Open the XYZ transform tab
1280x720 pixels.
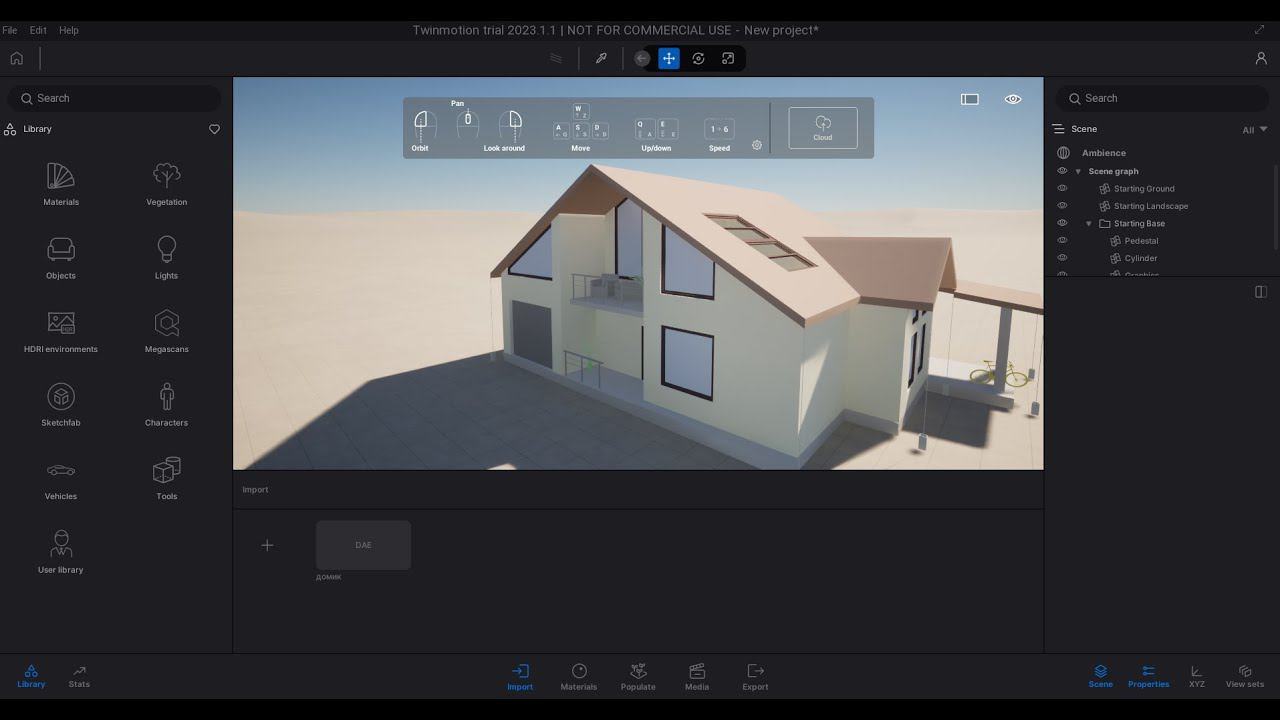pyautogui.click(x=1197, y=676)
